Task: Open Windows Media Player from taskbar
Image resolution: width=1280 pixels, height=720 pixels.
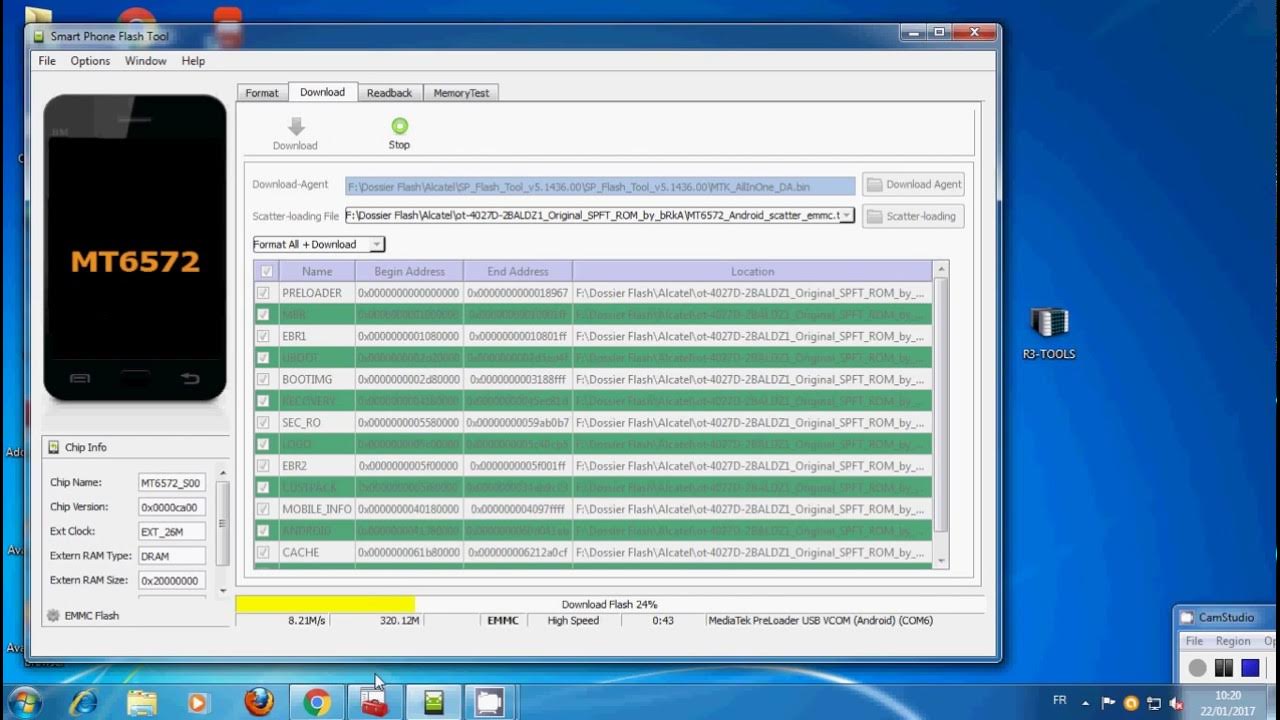Action: point(198,702)
